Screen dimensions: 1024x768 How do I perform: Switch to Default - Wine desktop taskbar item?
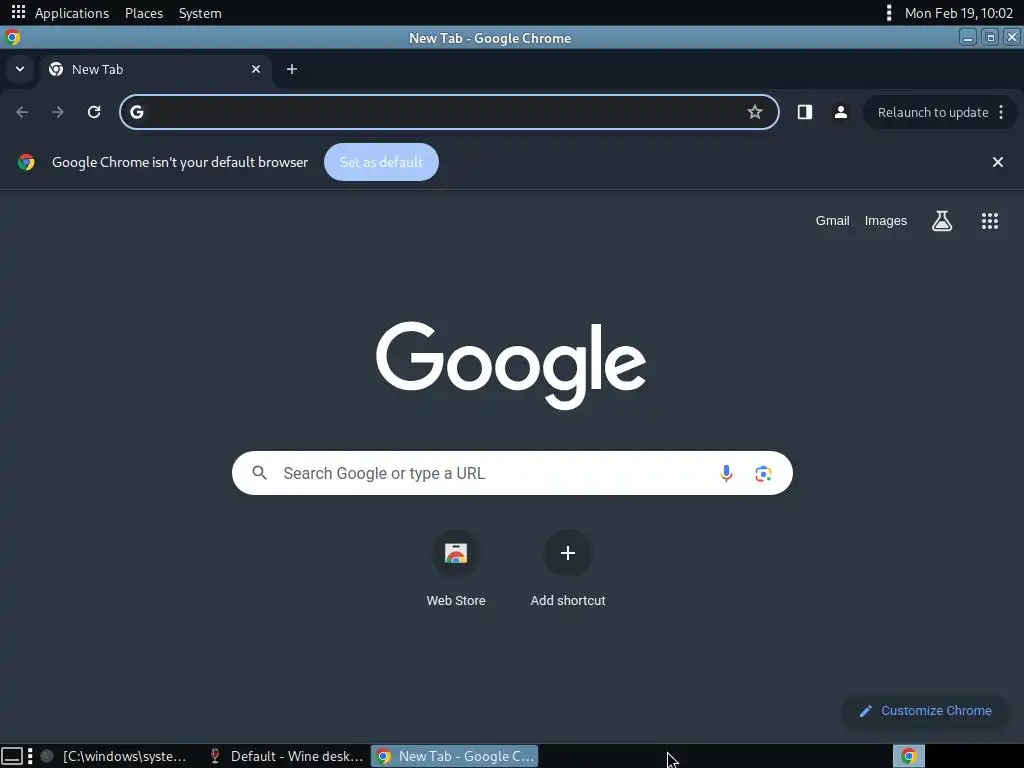[x=285, y=756]
